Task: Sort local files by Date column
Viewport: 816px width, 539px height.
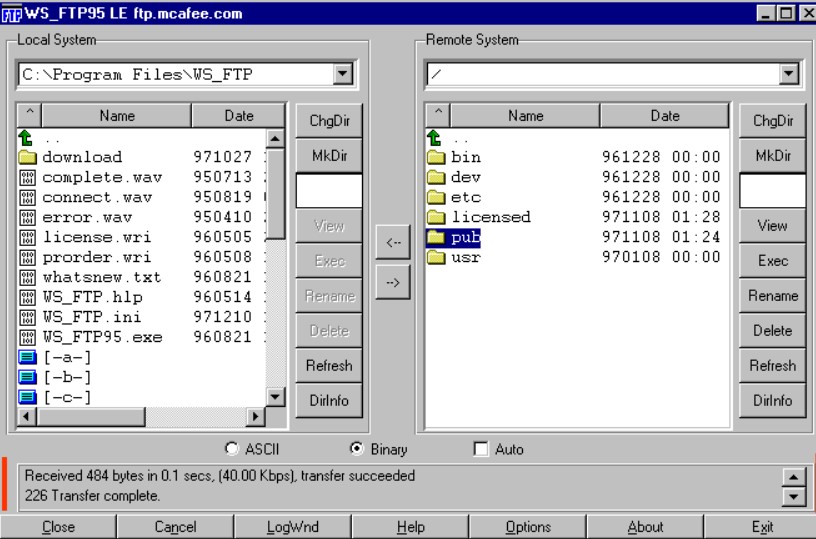Action: tap(239, 115)
